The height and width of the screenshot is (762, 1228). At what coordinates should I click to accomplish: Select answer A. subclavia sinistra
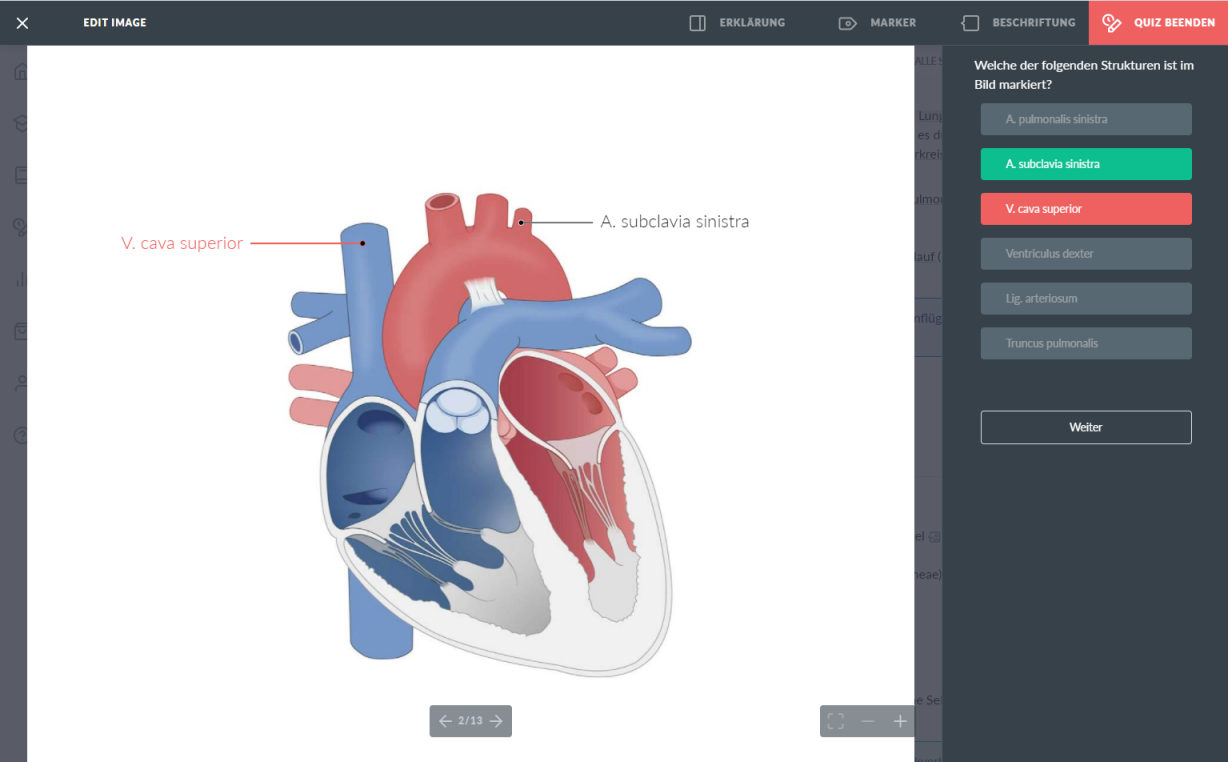click(1085, 164)
